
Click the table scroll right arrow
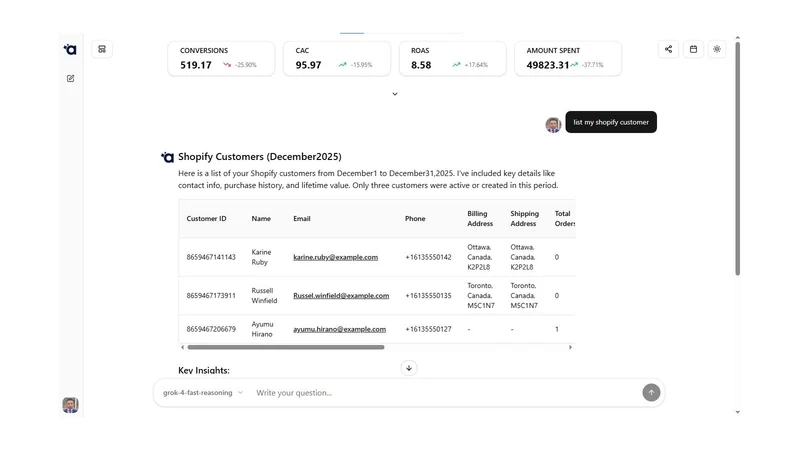pyautogui.click(x=570, y=347)
